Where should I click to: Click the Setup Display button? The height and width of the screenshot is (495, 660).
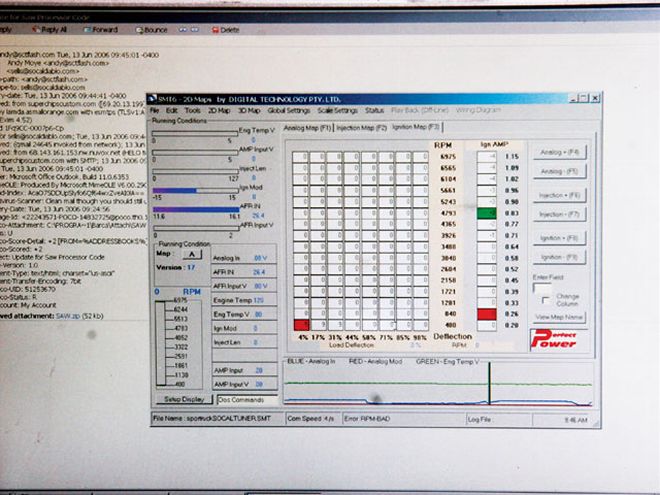[x=184, y=399]
